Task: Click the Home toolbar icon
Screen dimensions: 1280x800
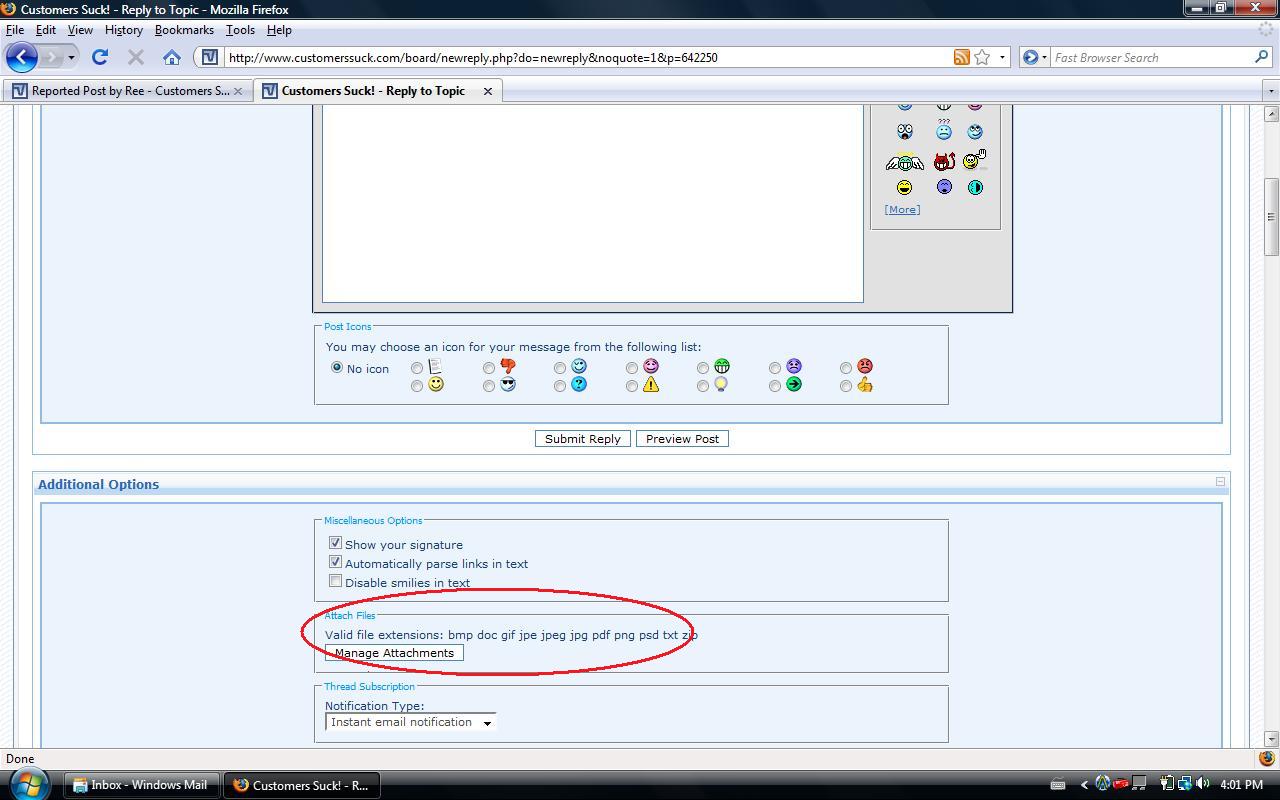Action: tap(172, 57)
